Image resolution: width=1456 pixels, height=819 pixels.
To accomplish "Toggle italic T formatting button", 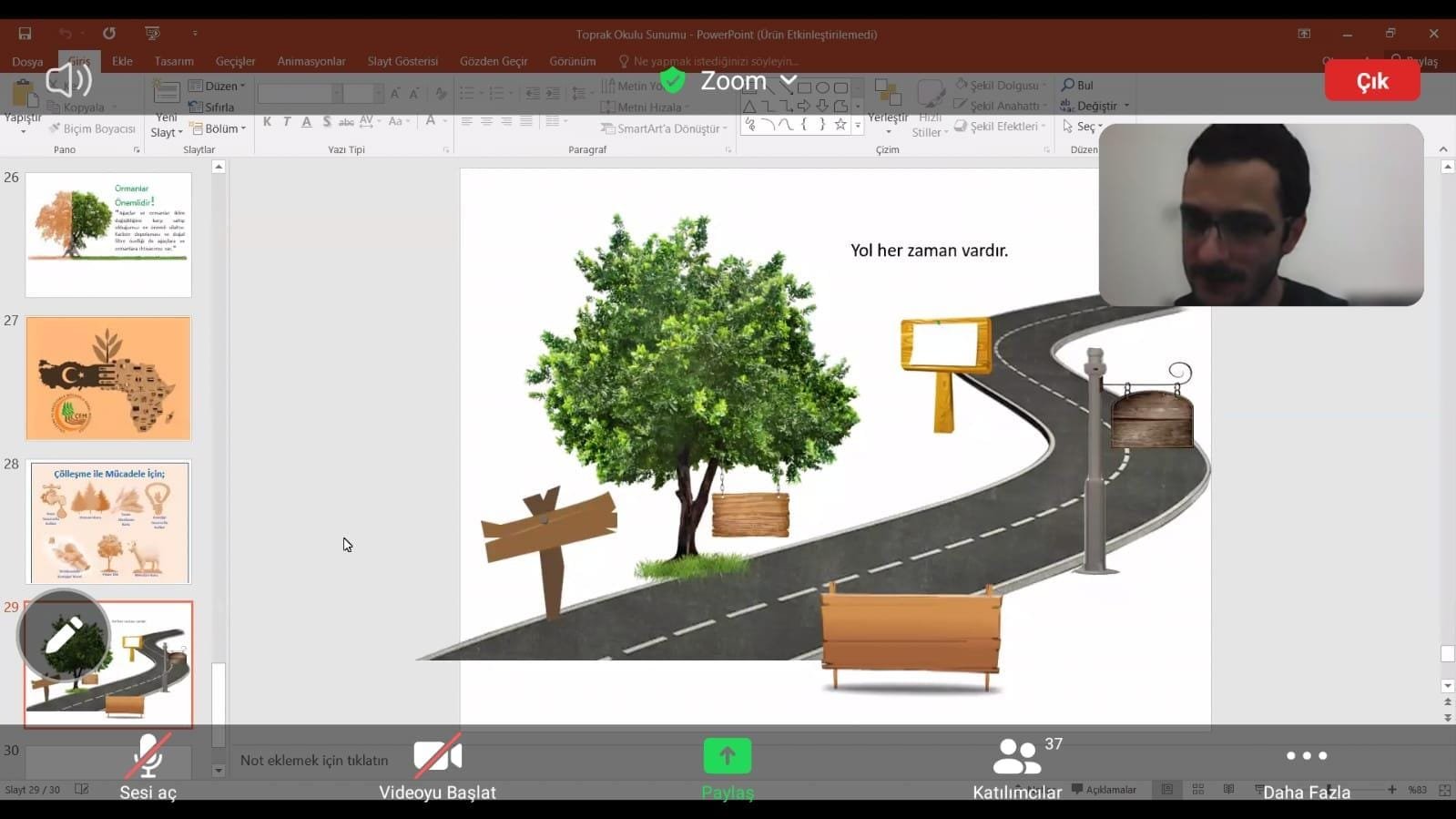I will (x=287, y=121).
